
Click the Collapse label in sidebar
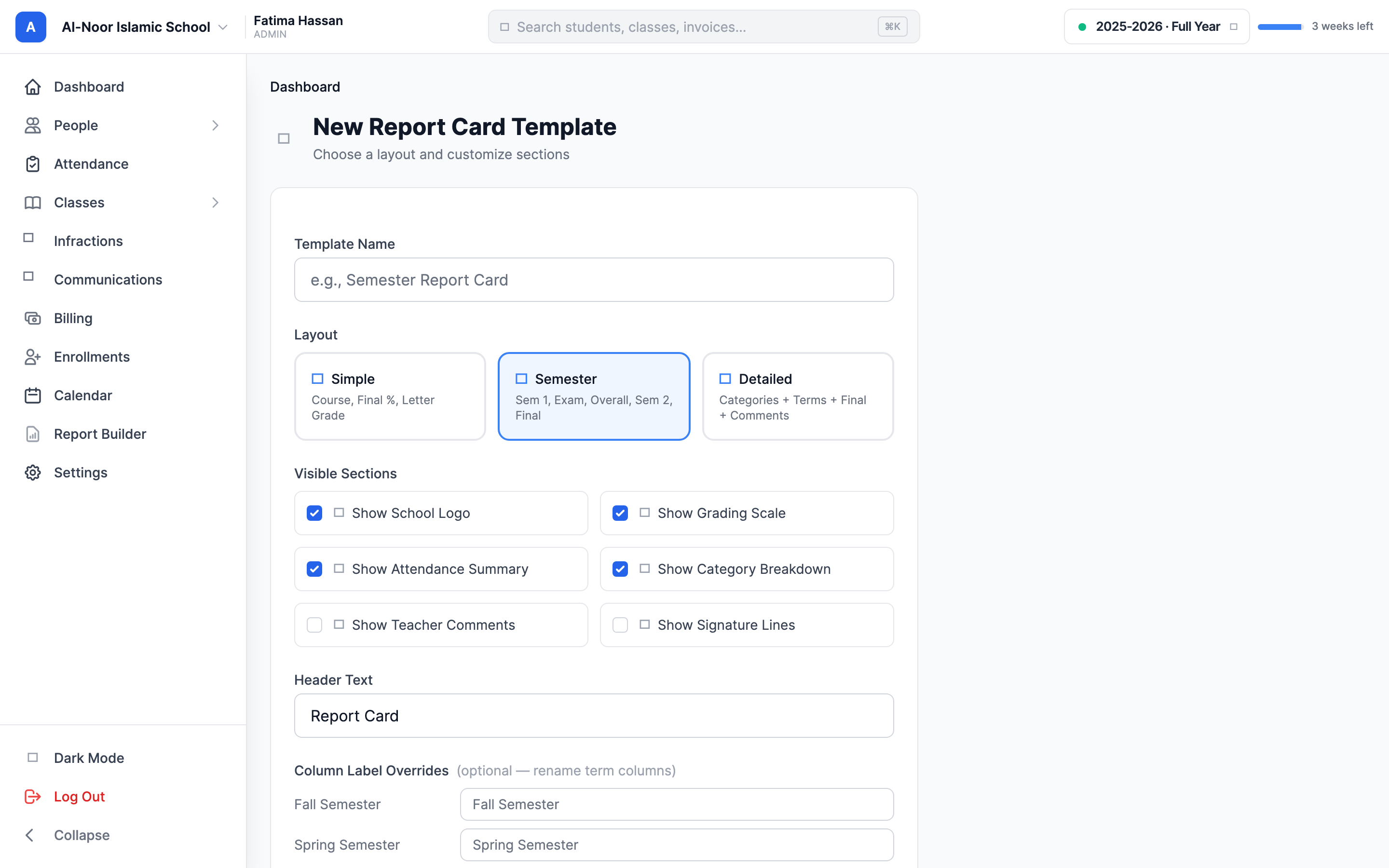click(x=82, y=835)
